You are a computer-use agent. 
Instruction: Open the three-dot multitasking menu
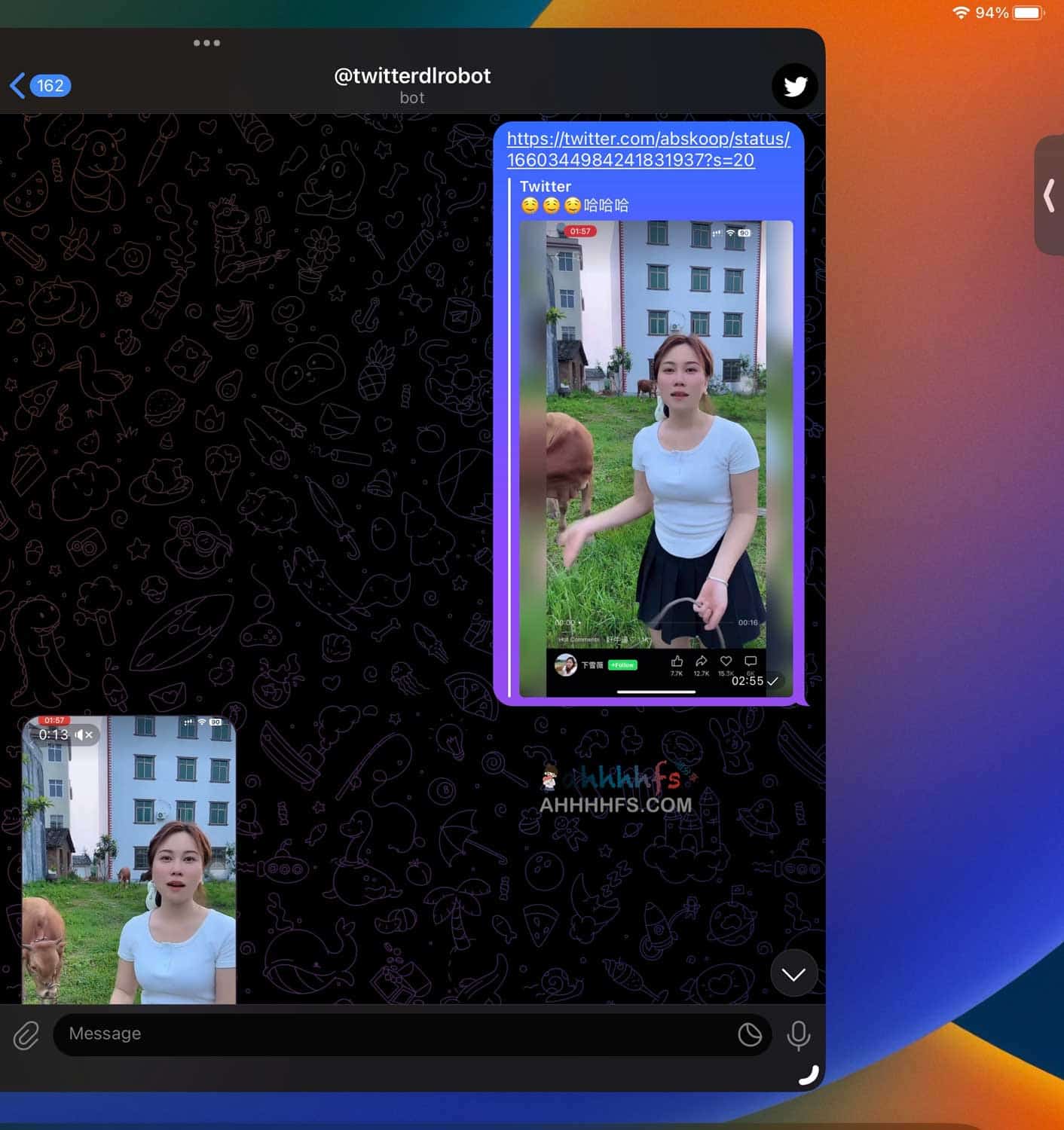click(x=206, y=43)
